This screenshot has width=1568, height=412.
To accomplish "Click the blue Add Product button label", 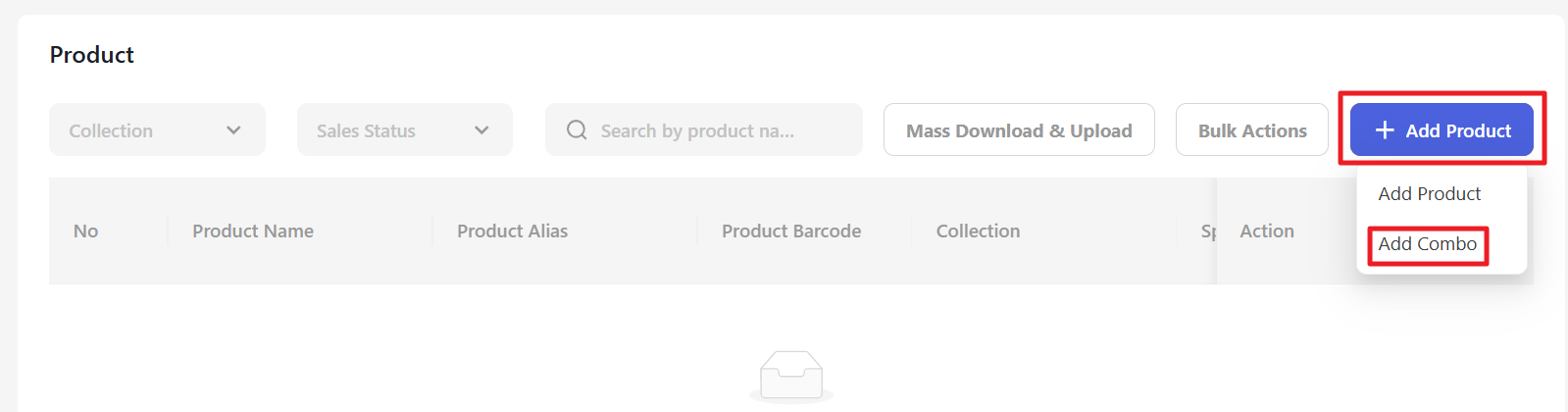I will click(1458, 130).
